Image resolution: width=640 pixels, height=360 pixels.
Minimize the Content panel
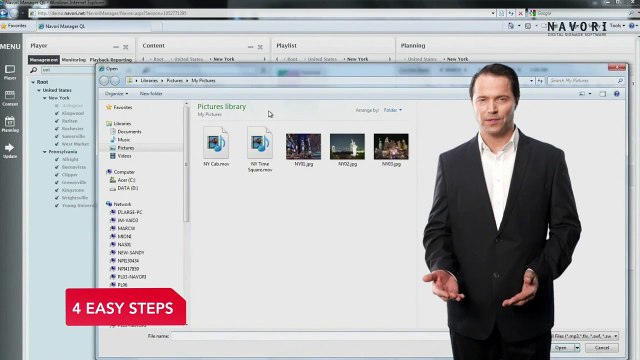pyautogui.click(x=250, y=47)
